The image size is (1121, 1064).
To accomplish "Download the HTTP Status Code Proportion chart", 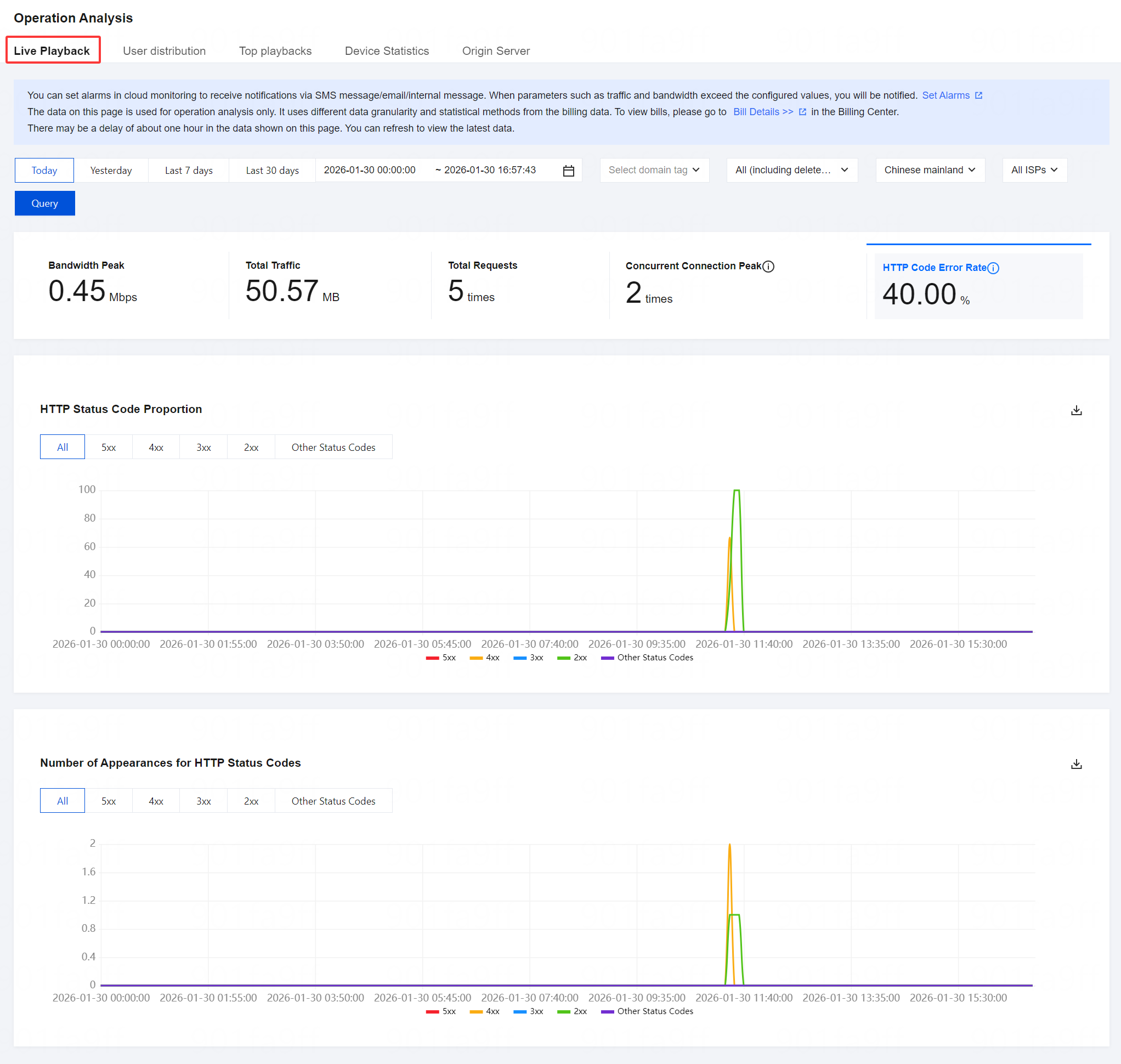I will 1075,410.
